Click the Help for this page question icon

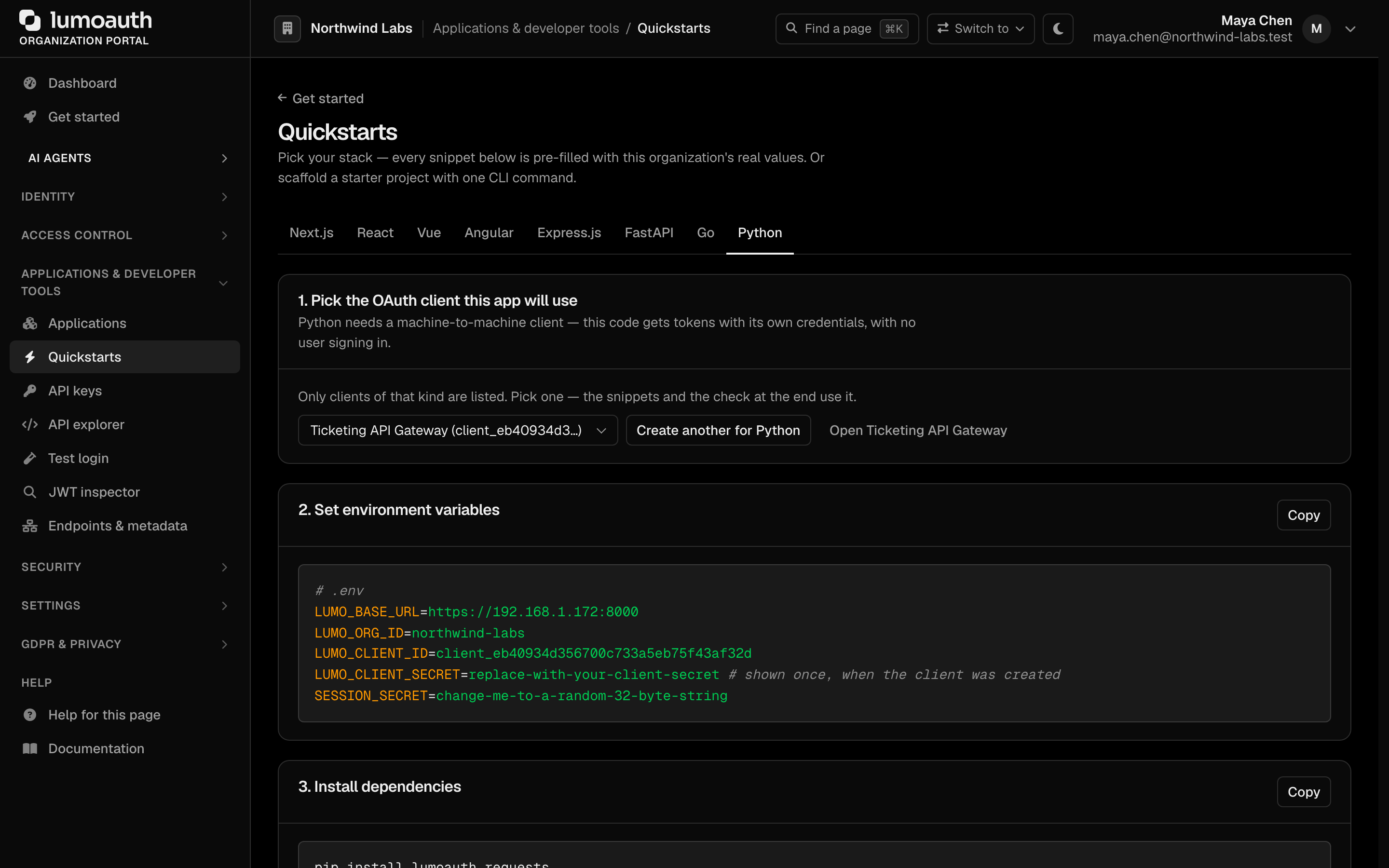tap(30, 715)
